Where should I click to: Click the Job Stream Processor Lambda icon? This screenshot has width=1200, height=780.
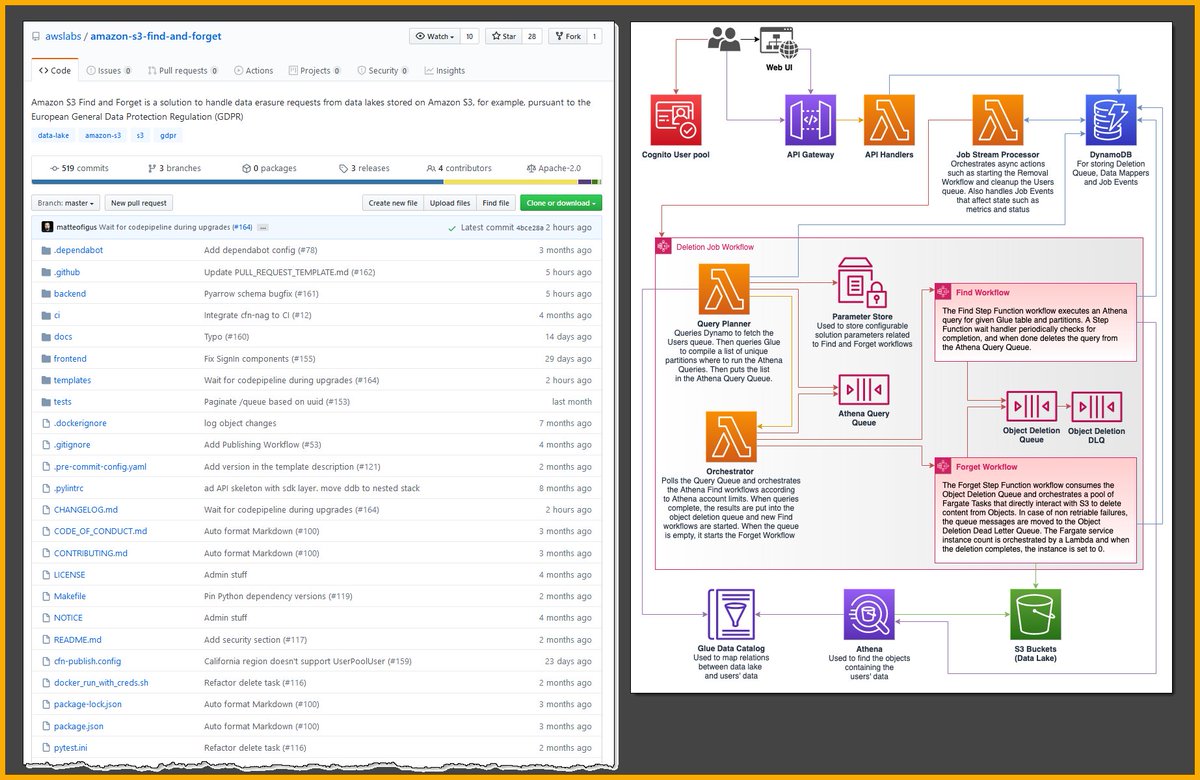click(997, 121)
